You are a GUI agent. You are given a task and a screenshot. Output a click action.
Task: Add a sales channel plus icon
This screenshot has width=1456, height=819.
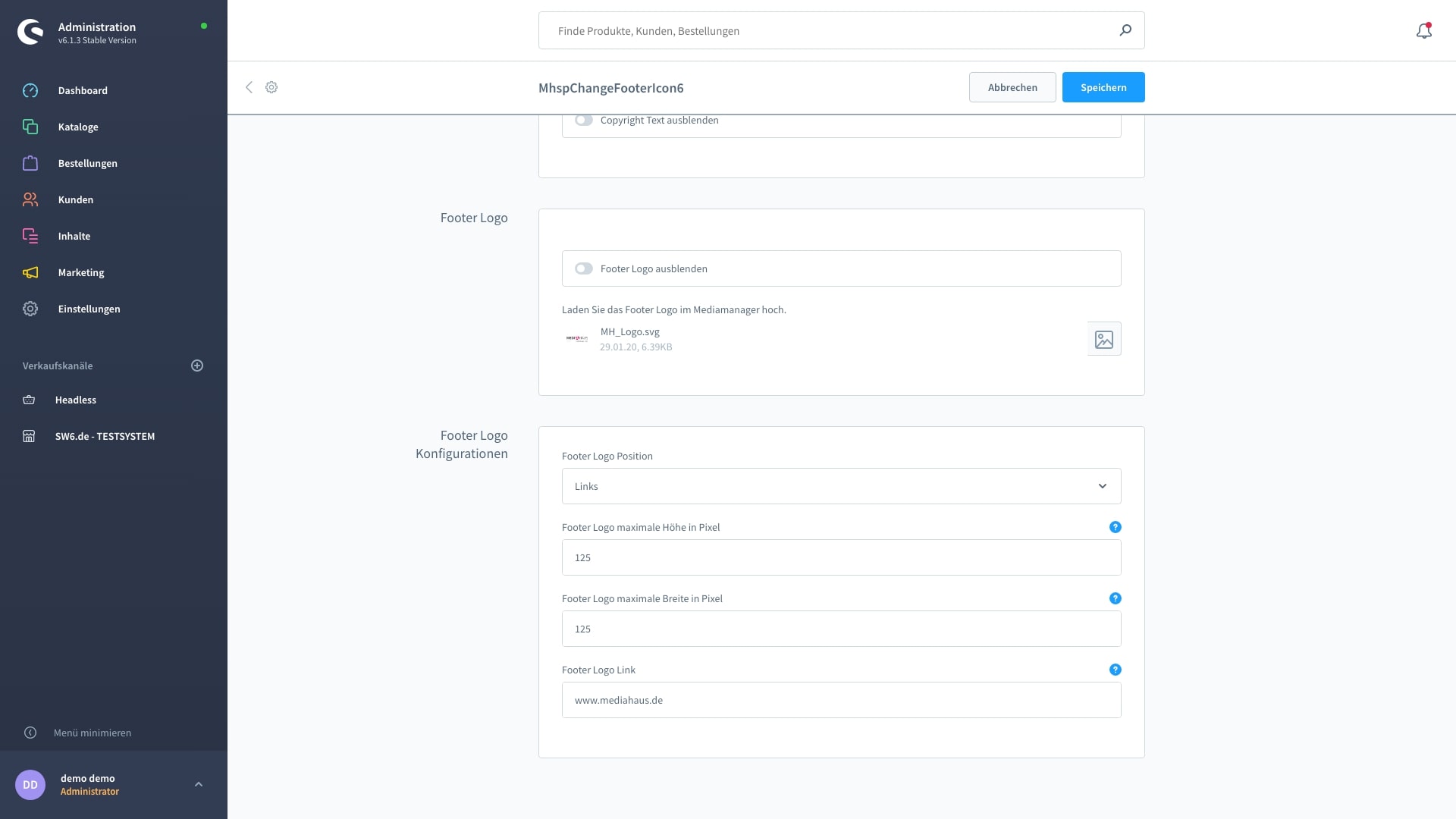[197, 366]
